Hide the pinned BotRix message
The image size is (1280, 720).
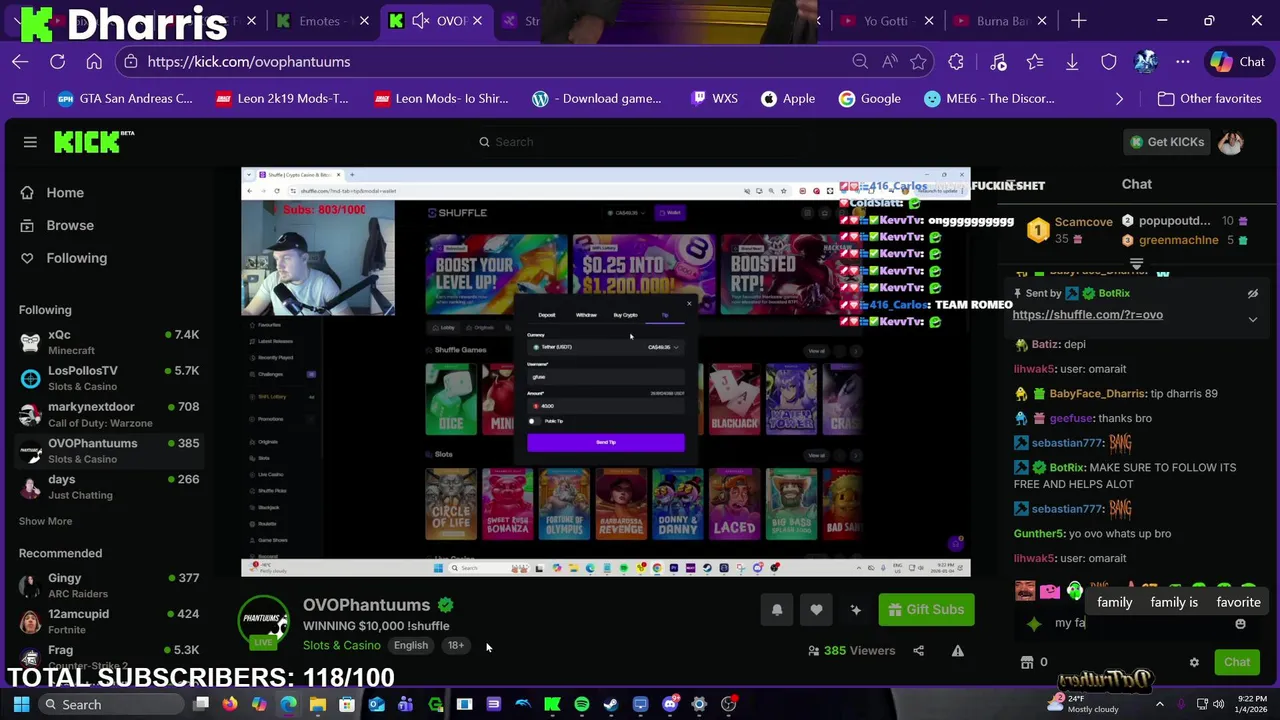[x=1252, y=294]
